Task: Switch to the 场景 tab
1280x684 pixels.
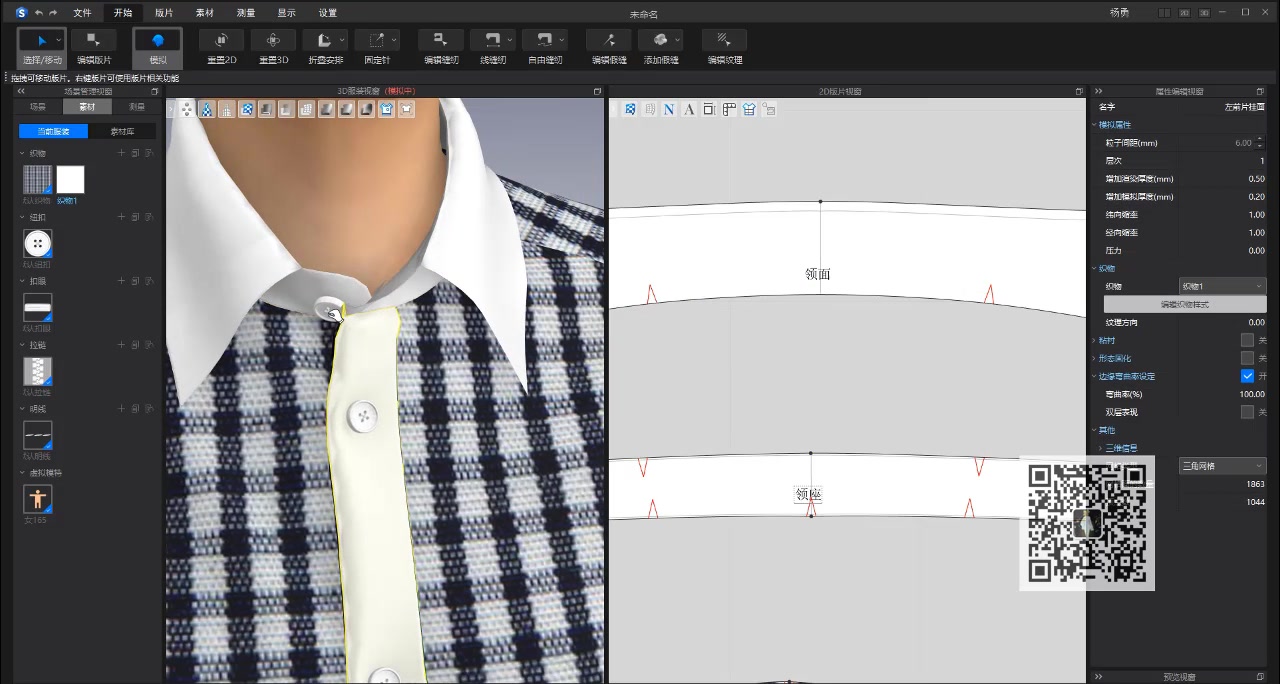Action: 37,107
